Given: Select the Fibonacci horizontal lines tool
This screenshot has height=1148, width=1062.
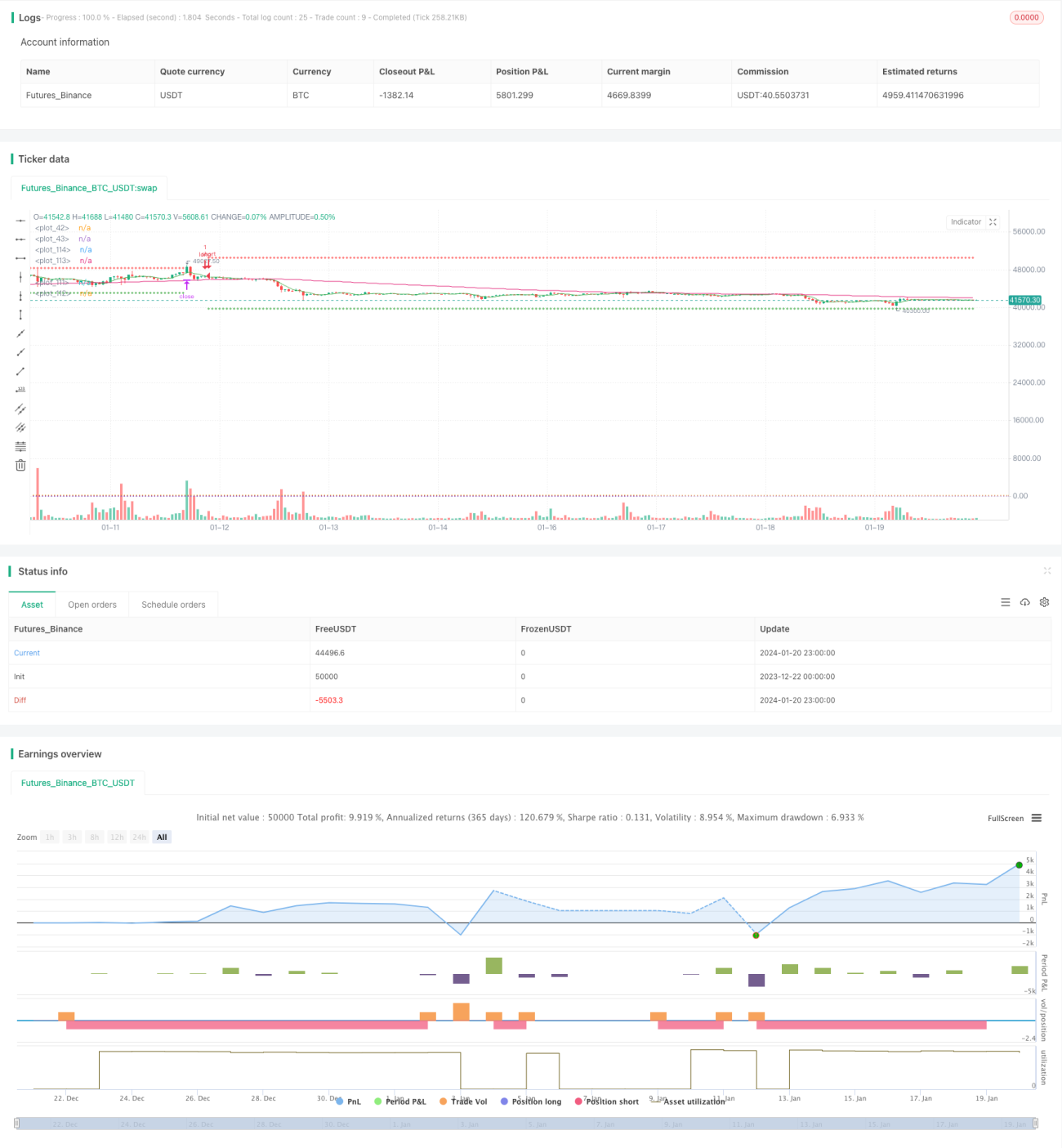Looking at the screenshot, I should 20,446.
